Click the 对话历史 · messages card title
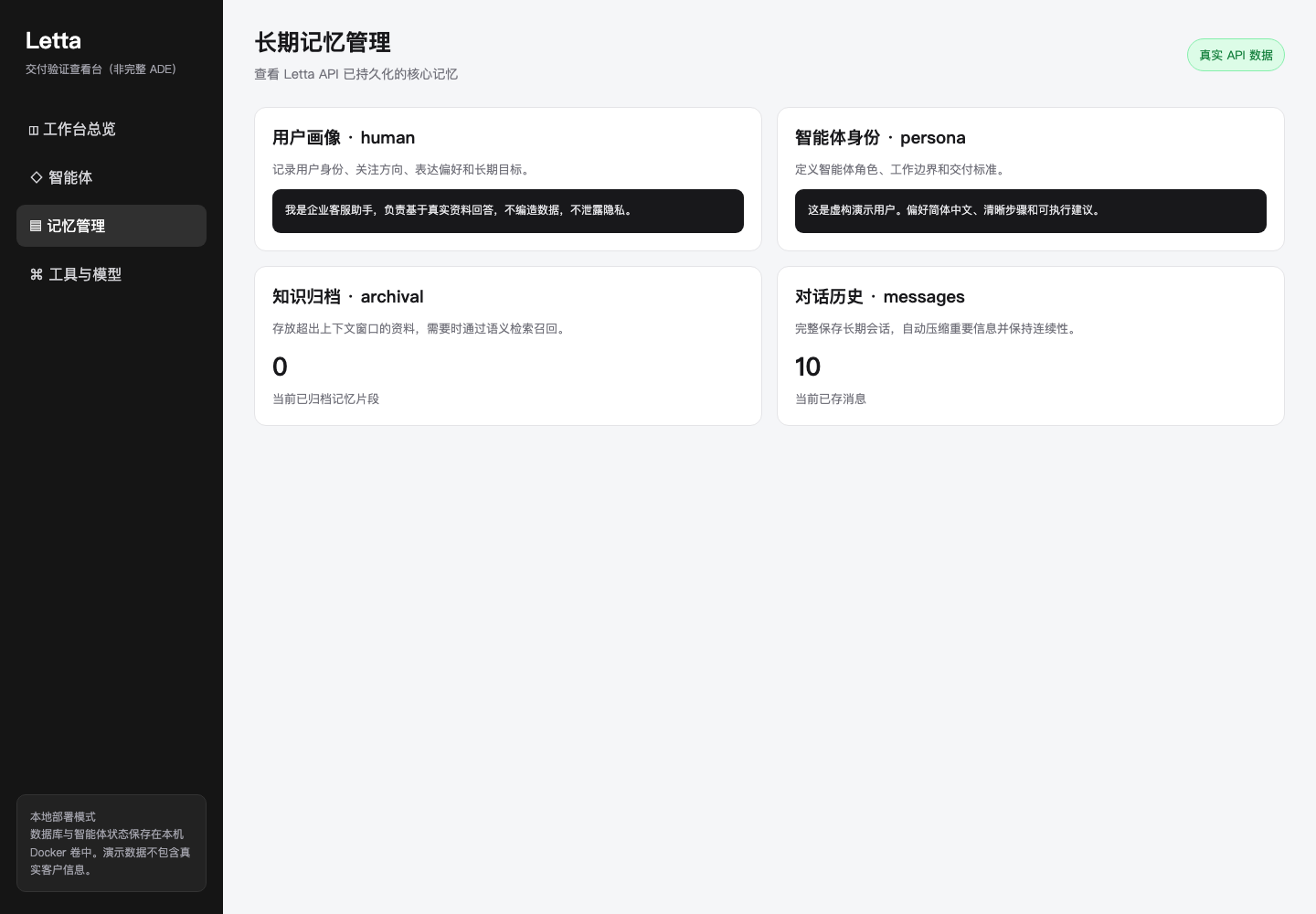 pos(880,296)
